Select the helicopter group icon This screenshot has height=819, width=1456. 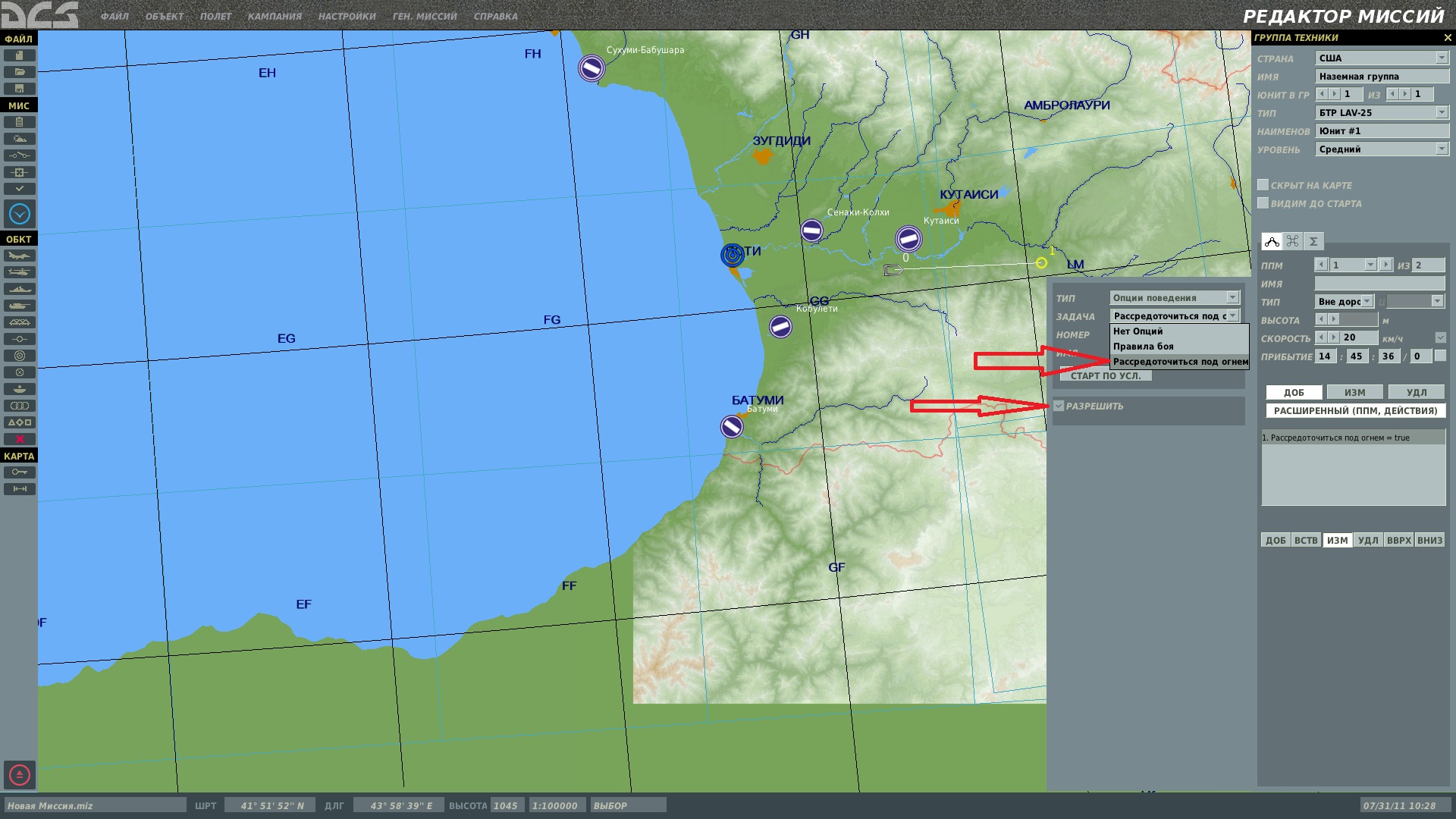pyautogui.click(x=19, y=272)
